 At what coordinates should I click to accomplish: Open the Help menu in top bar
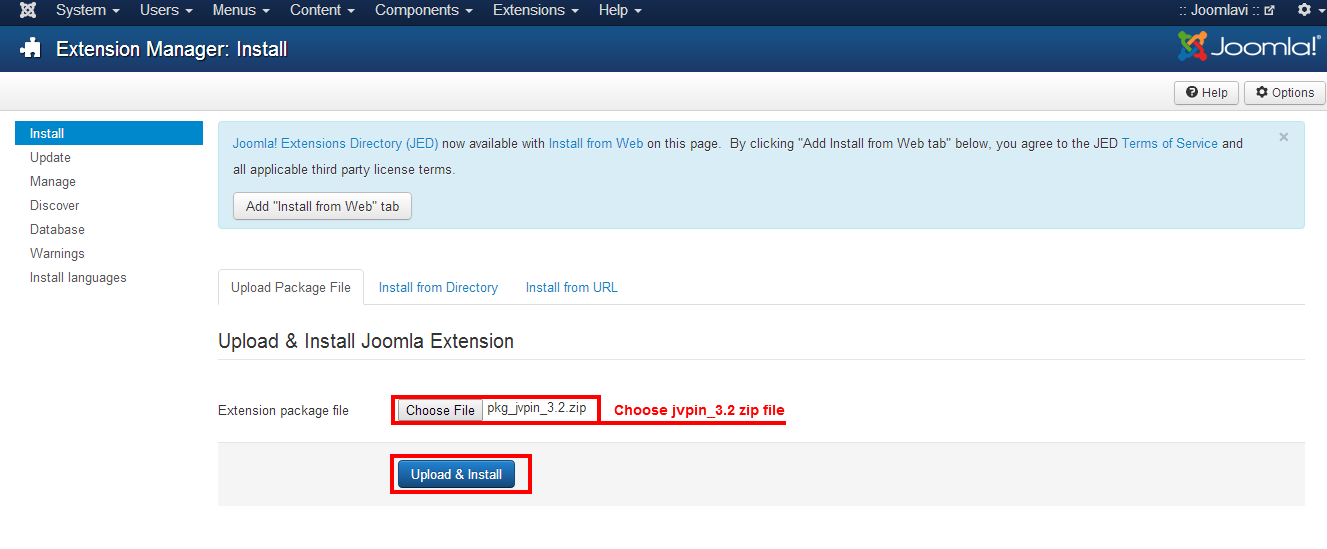pos(620,10)
